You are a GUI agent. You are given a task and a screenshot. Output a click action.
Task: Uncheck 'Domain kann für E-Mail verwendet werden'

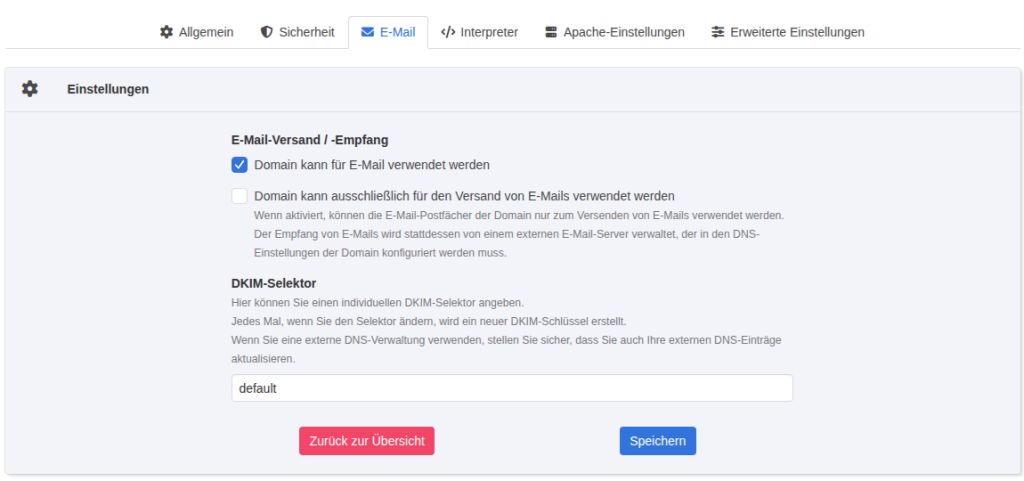coord(240,164)
